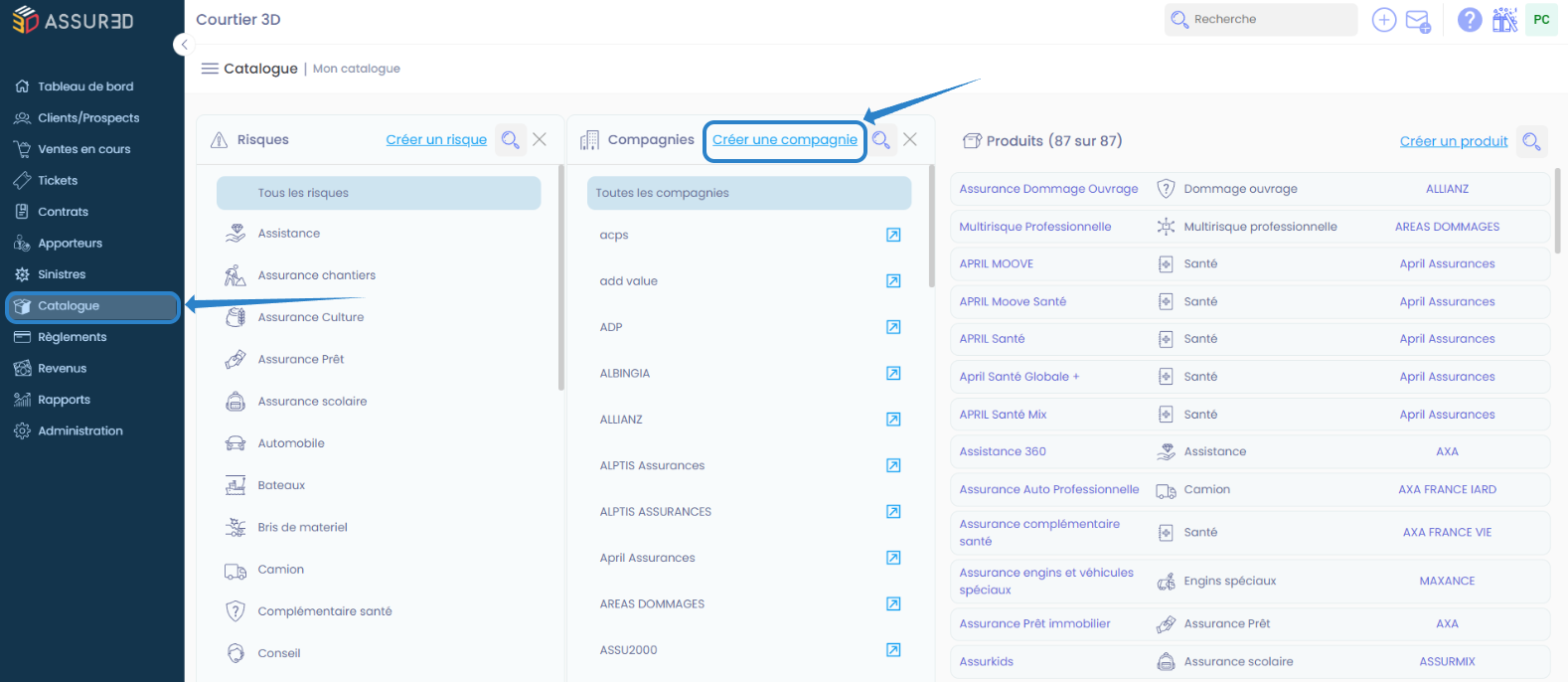
Task: Go to Clients/Prospects section
Action: click(x=88, y=117)
